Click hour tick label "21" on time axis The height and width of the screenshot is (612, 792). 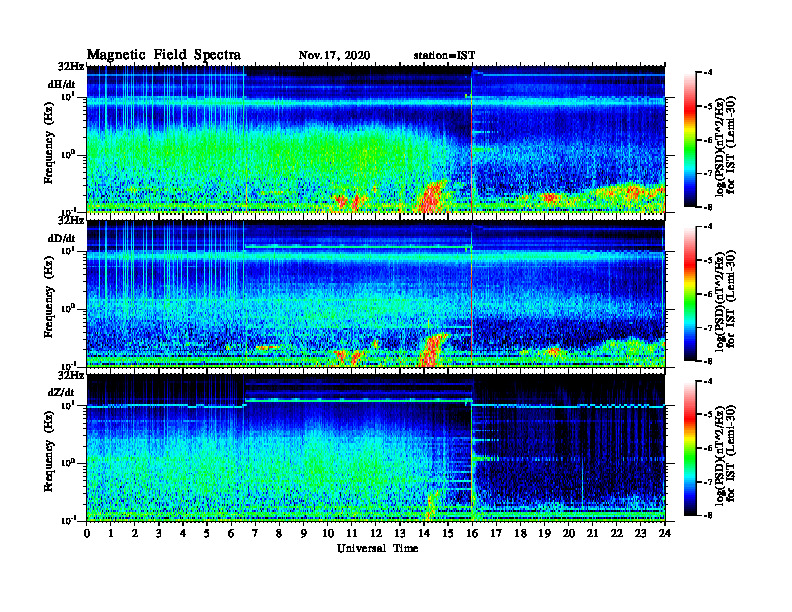pyautogui.click(x=592, y=533)
